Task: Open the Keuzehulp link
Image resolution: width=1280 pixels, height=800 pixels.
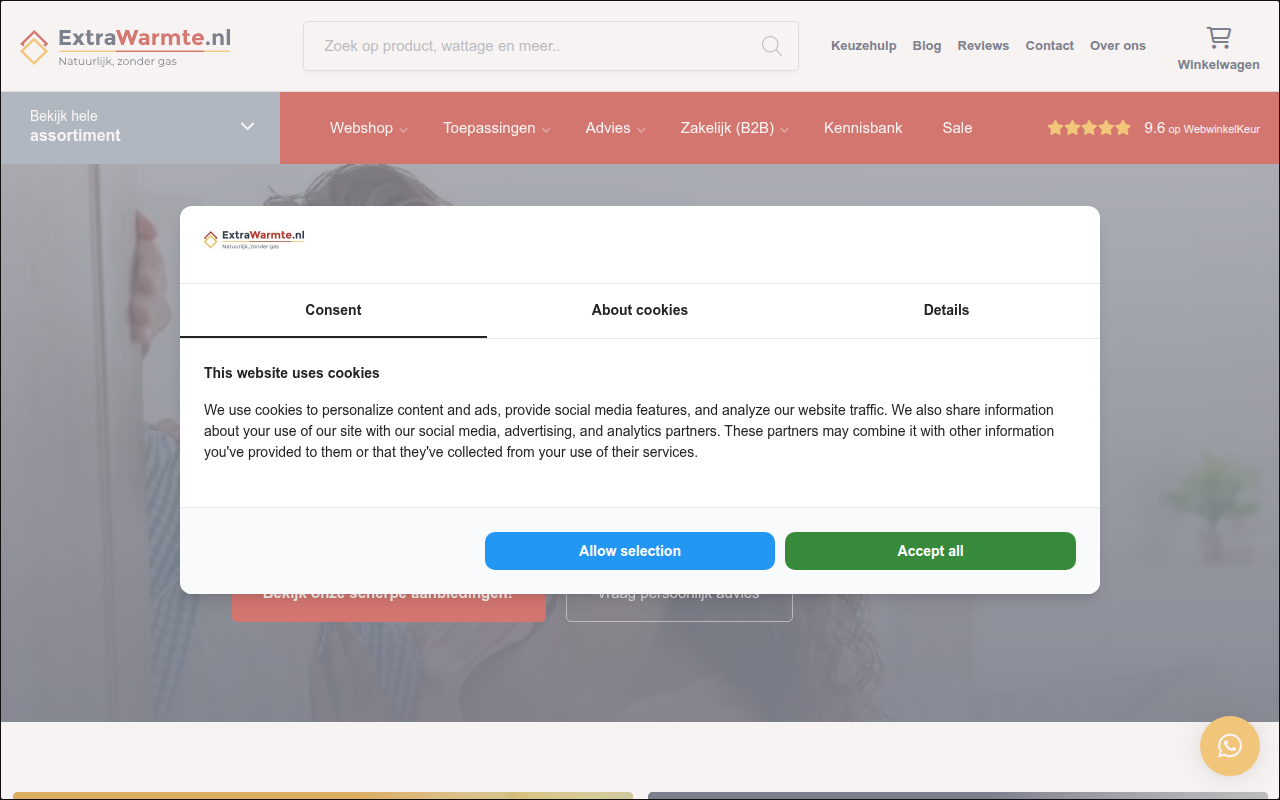Action: tap(864, 46)
